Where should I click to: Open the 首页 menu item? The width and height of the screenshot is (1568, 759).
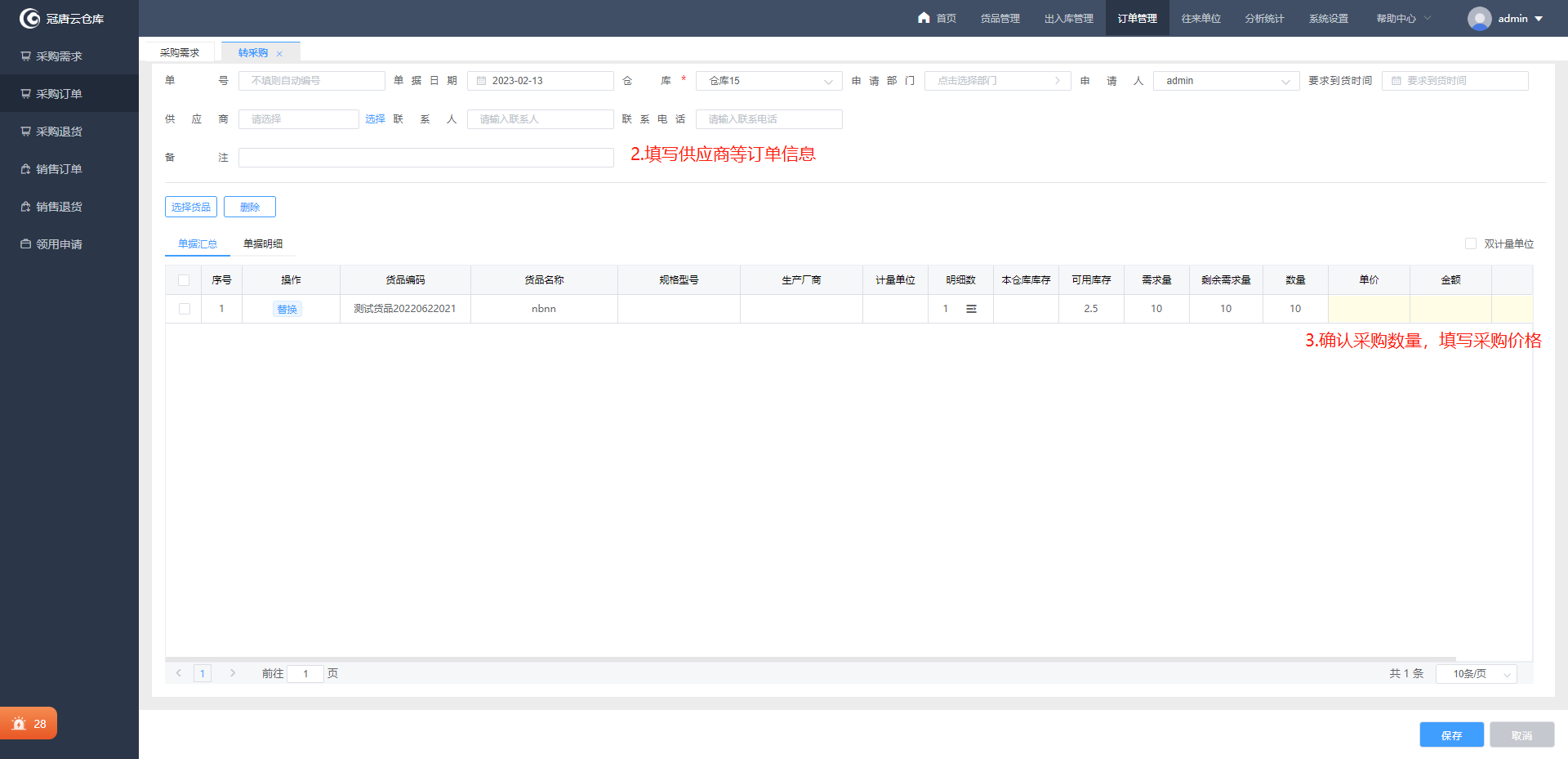pos(937,18)
